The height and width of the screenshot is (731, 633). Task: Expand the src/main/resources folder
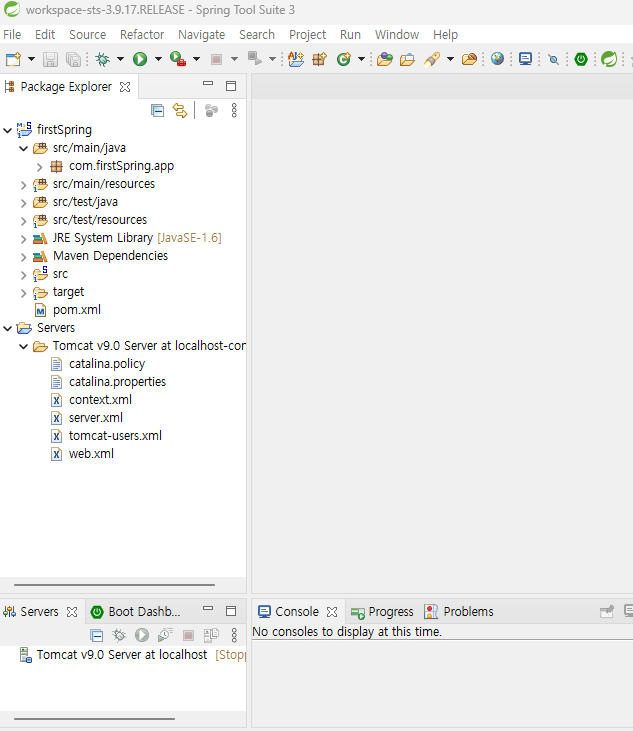click(23, 185)
